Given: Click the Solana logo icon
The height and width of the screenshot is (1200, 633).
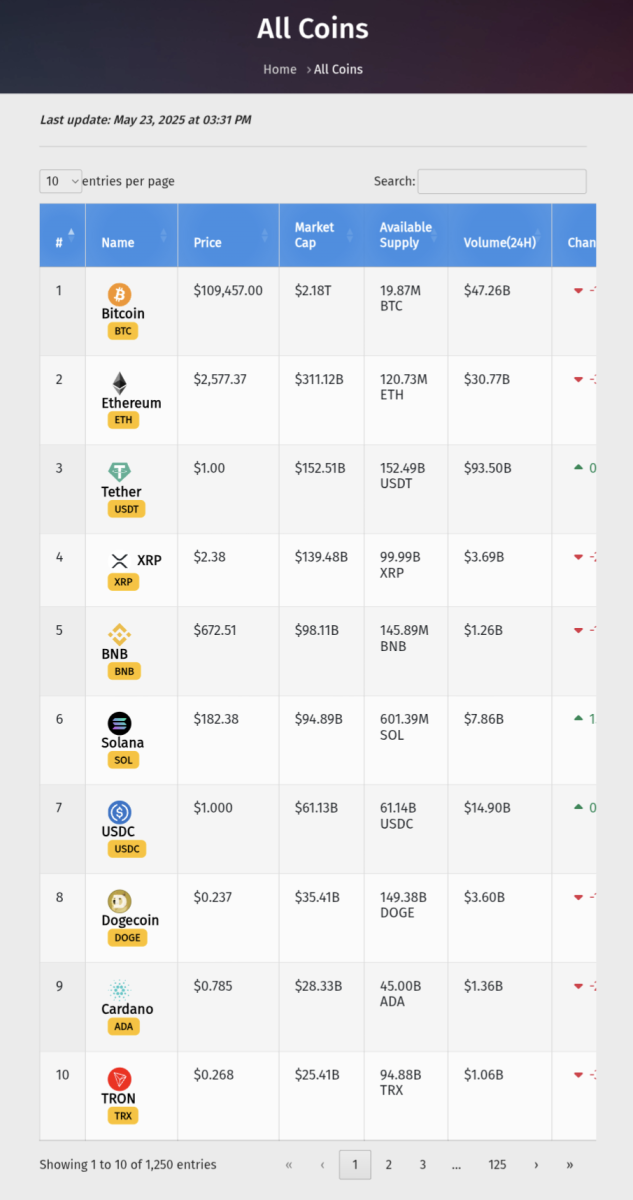Looking at the screenshot, I should click(x=120, y=723).
